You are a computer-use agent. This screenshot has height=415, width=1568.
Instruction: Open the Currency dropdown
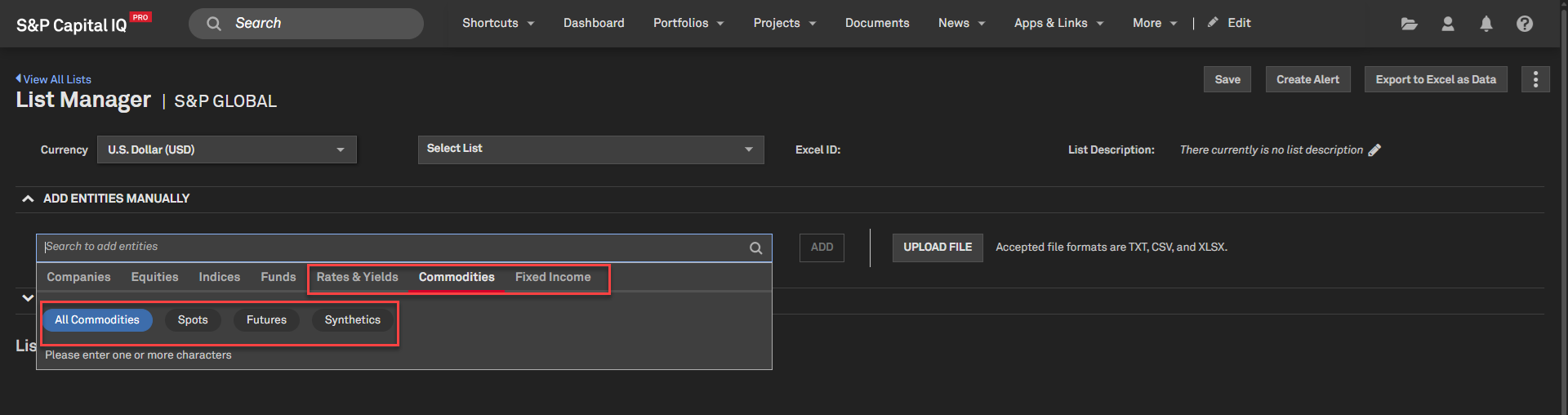click(x=227, y=149)
